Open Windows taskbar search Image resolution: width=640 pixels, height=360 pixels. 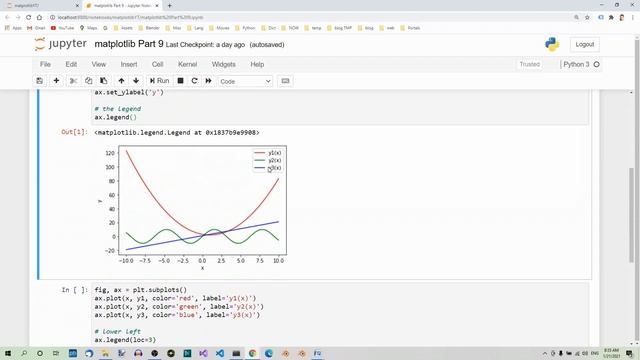click(24, 353)
